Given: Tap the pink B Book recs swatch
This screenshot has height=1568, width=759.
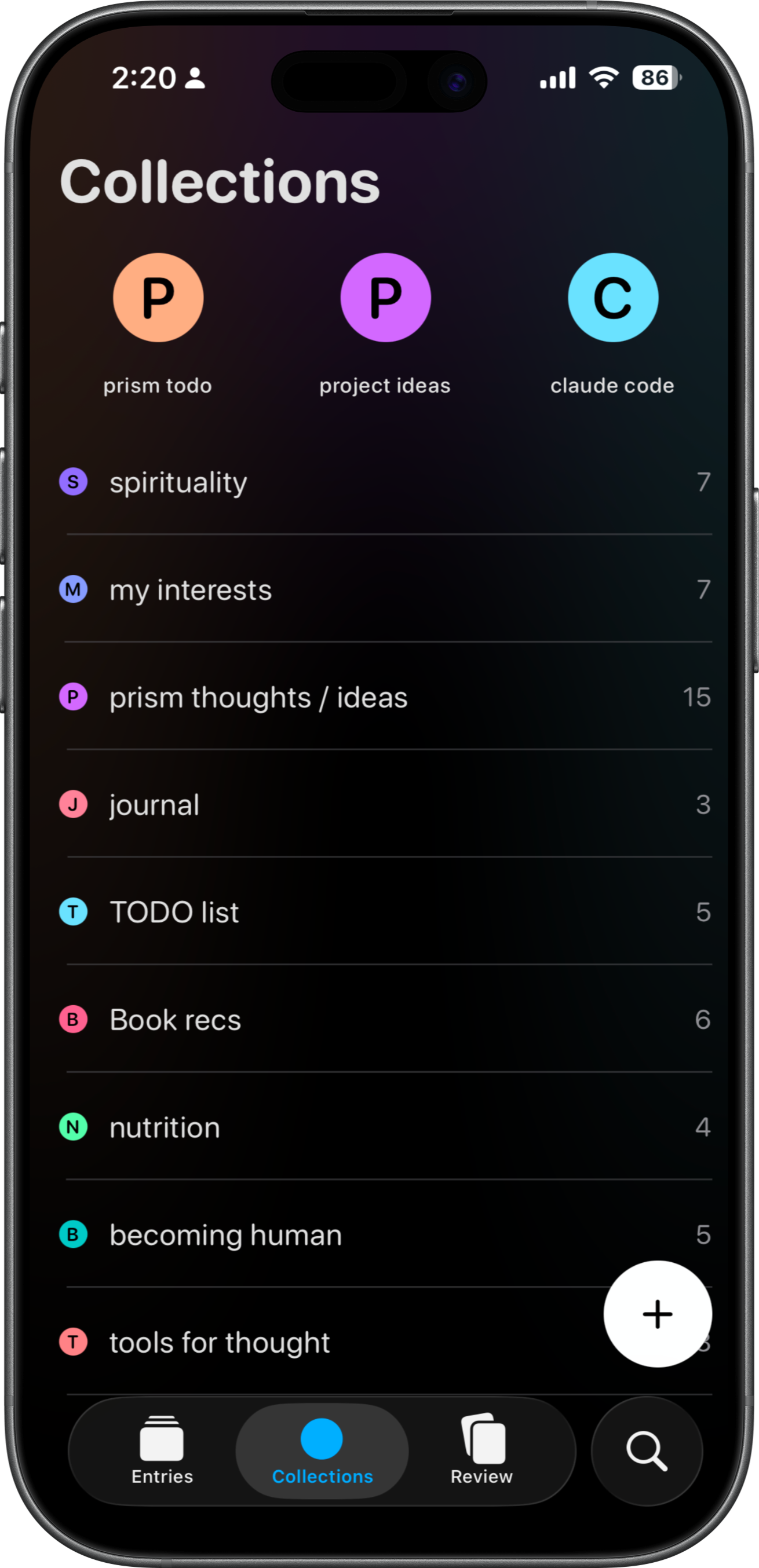Looking at the screenshot, I should point(73,1020).
